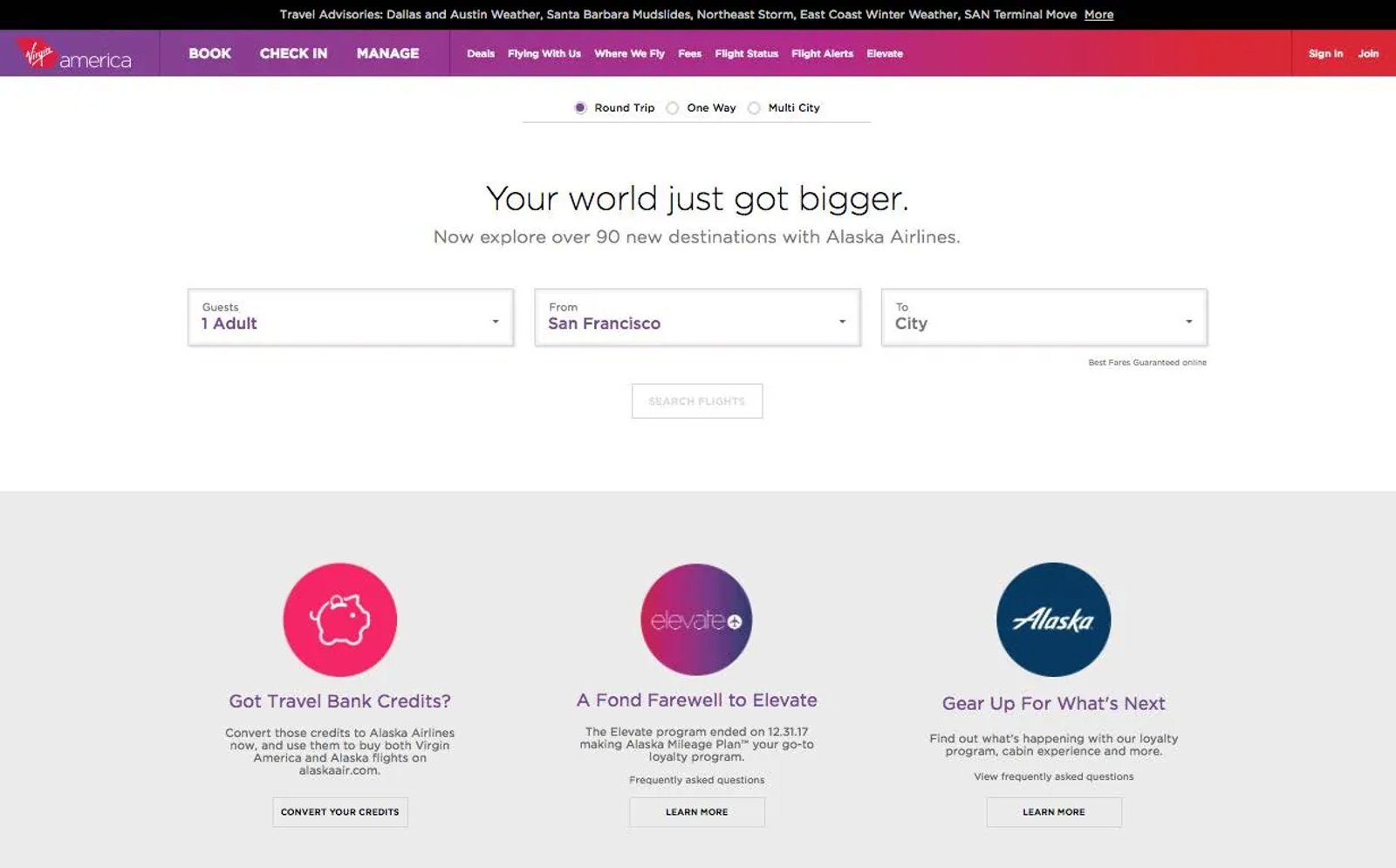
Task: Open the BOOK menu
Action: pos(210,53)
